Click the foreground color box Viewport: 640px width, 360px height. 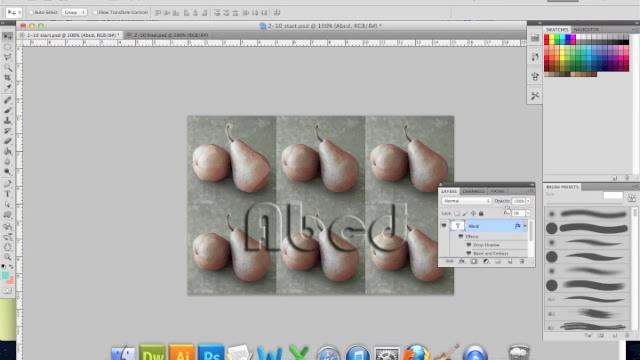click(x=5, y=276)
